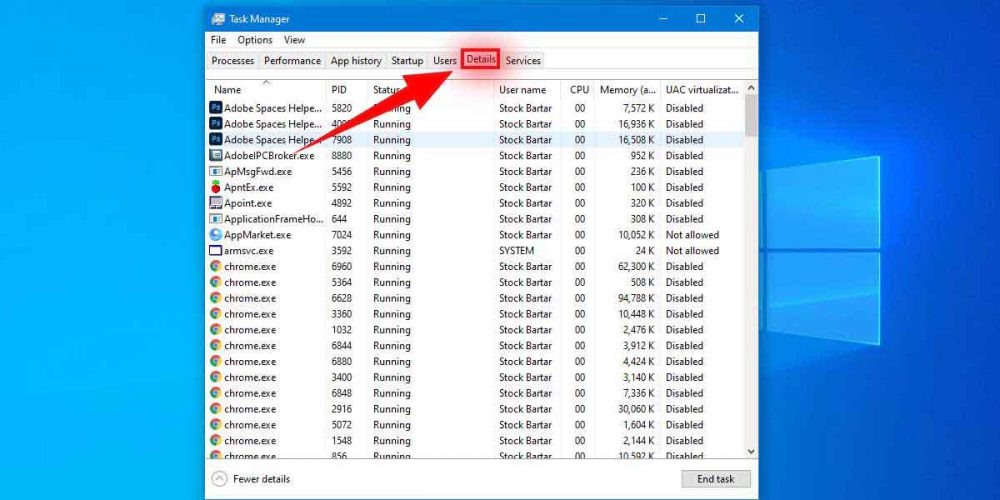Open the Services tab
Viewport: 1000px width, 500px height.
point(523,61)
